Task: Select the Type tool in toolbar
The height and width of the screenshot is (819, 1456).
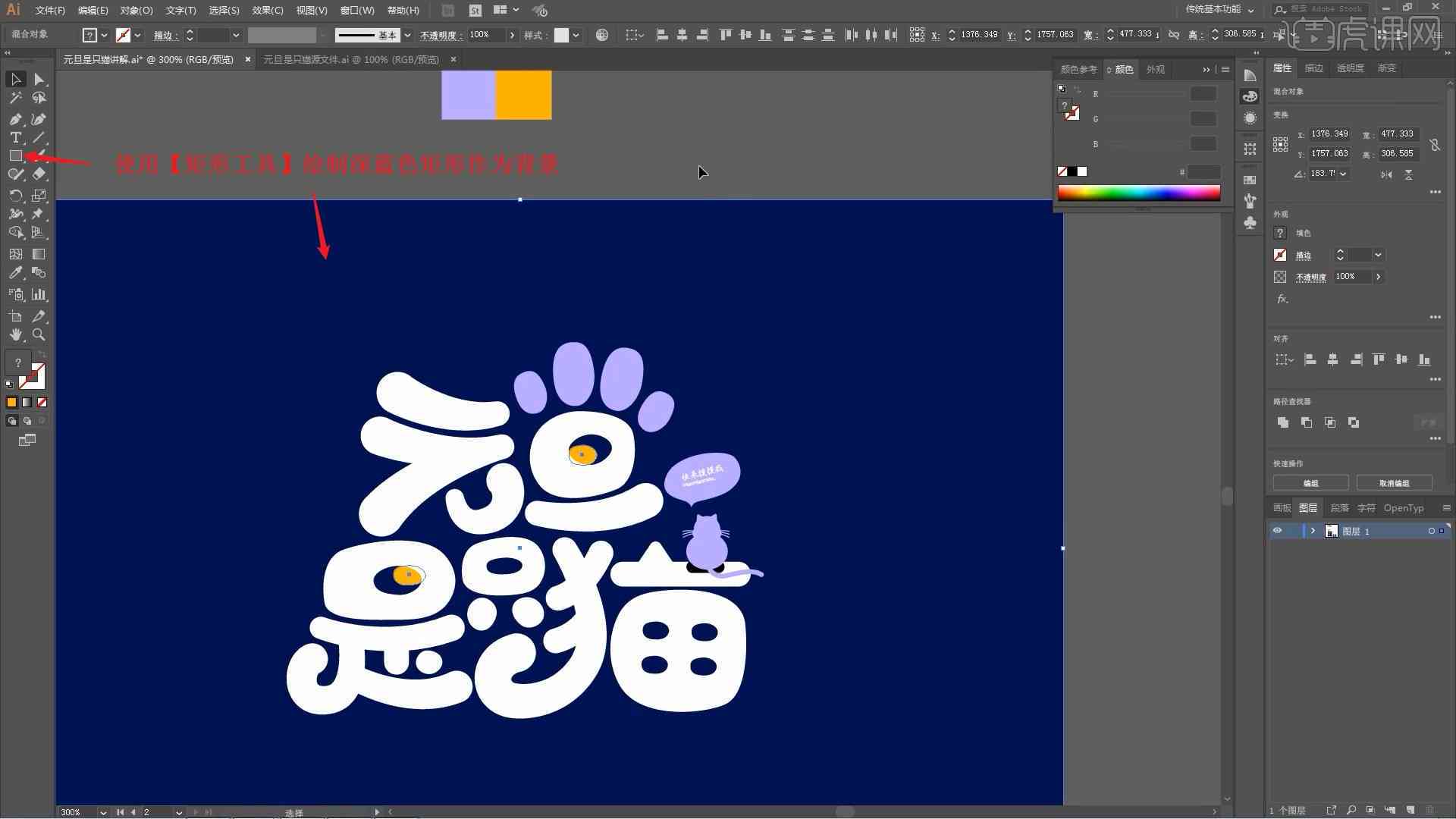Action: 14,137
